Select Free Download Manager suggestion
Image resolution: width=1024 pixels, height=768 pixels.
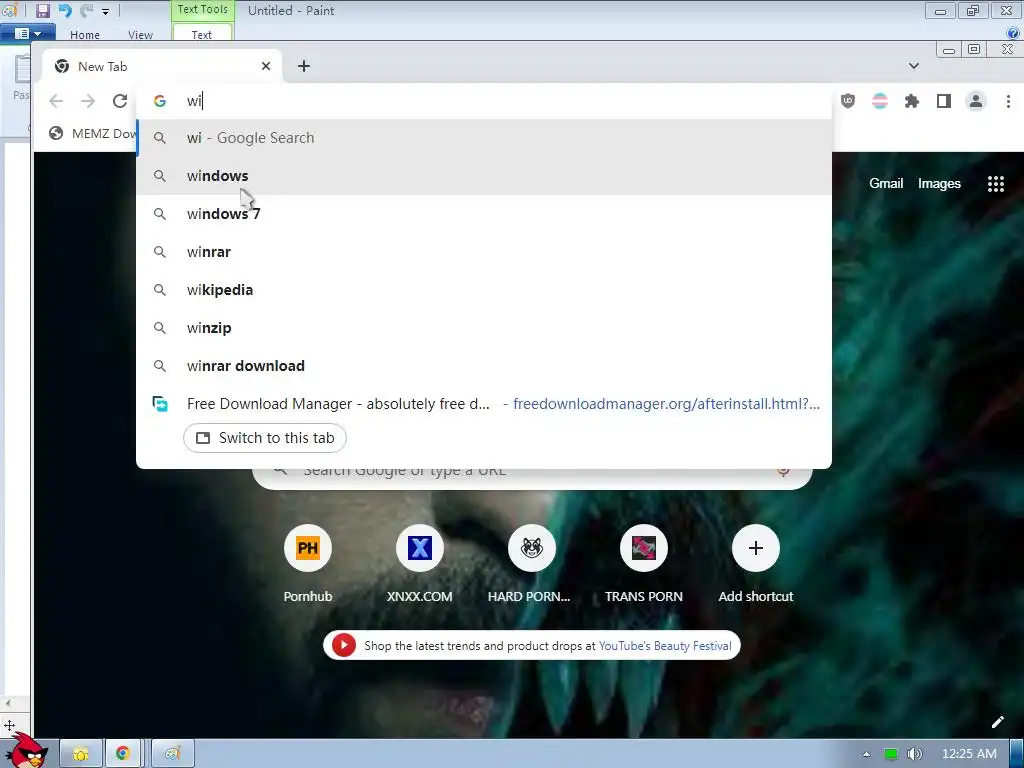click(x=484, y=404)
